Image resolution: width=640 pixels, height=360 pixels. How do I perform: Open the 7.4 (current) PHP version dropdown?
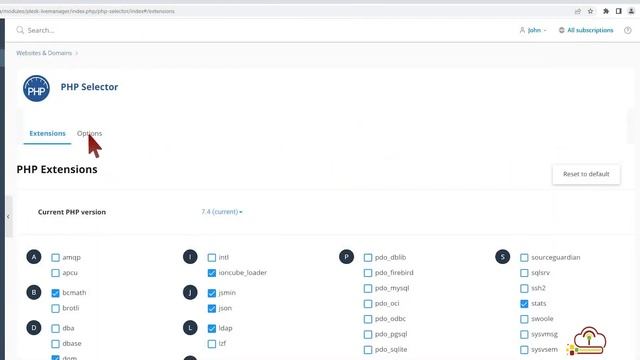(222, 212)
